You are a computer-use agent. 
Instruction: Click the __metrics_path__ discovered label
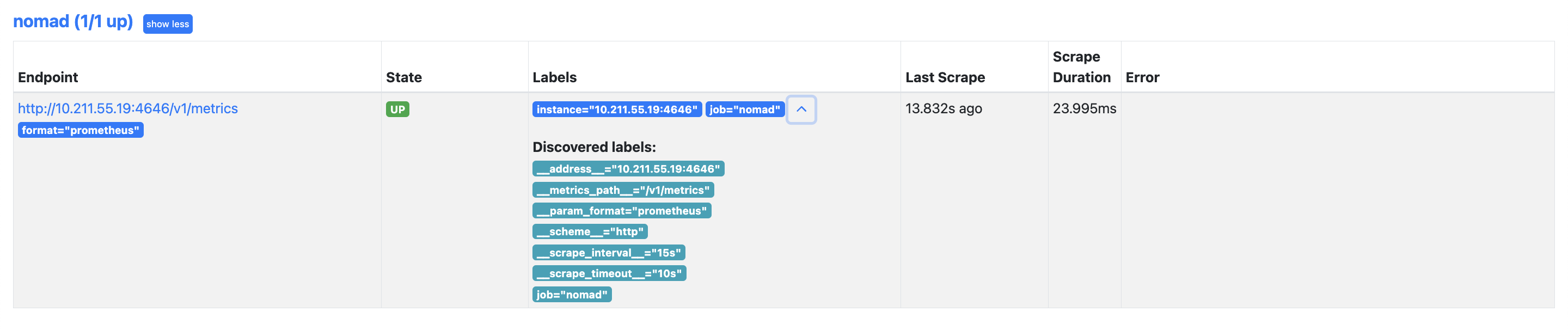pos(623,190)
